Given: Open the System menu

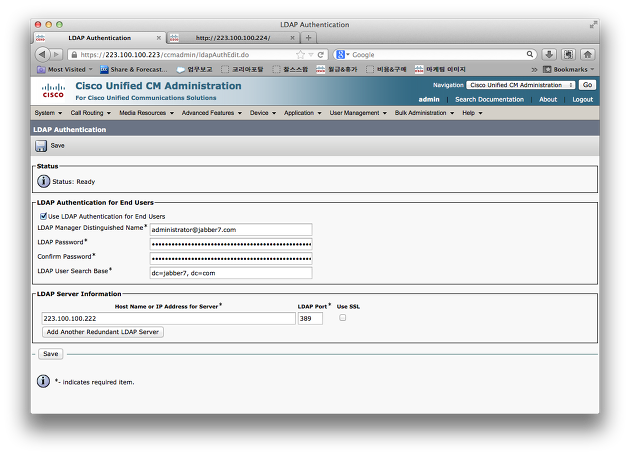Looking at the screenshot, I should 48,113.
